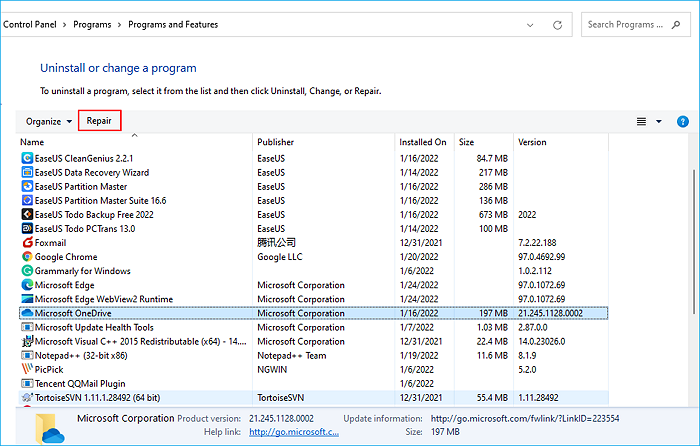The height and width of the screenshot is (446, 700).
Task: Click the vertical scrollbar of the list
Action: [693, 242]
